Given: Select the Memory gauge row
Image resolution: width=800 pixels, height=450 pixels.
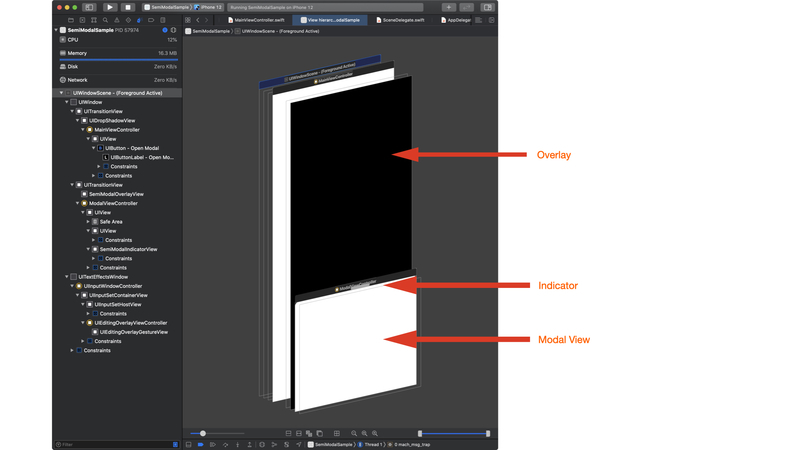Looking at the screenshot, I should click(118, 53).
